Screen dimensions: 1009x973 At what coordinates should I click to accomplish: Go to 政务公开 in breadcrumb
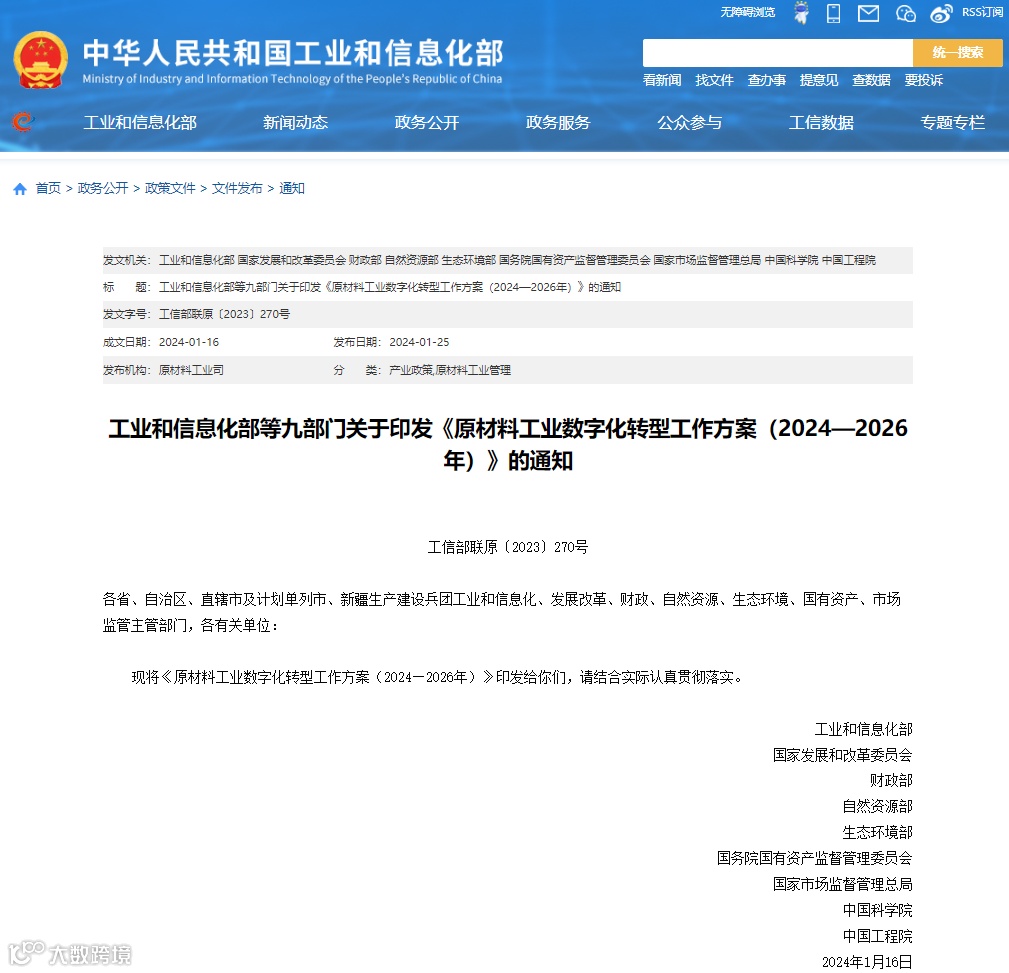103,189
